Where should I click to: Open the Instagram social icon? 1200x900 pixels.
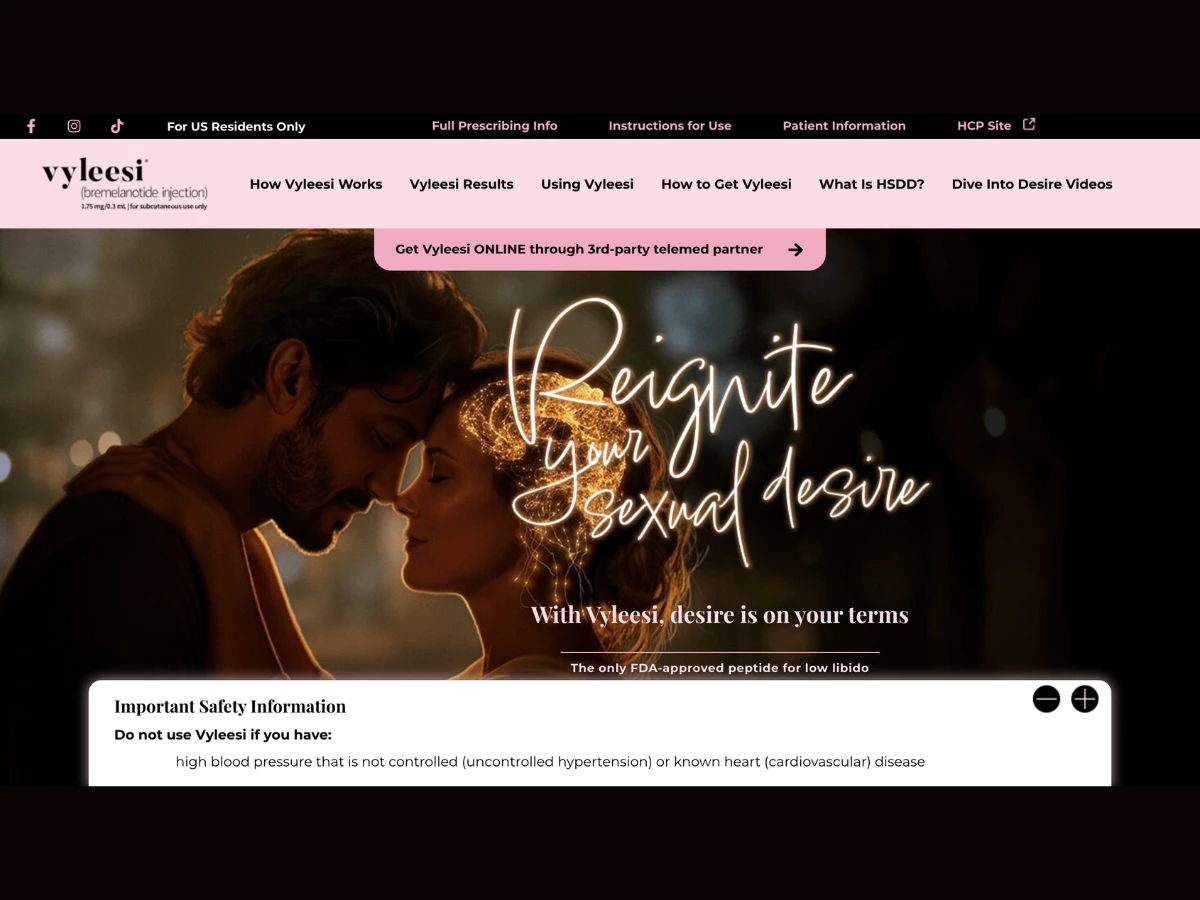[x=74, y=126]
